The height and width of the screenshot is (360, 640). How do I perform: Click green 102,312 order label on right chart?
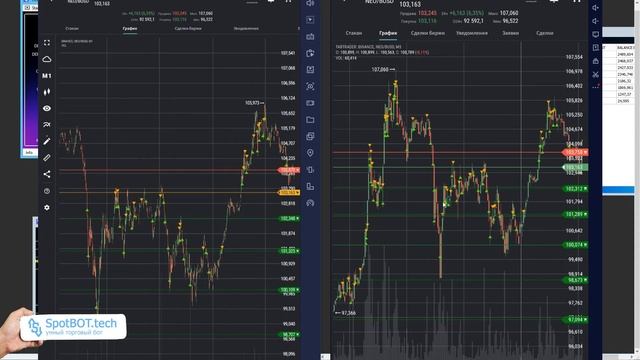(x=575, y=189)
